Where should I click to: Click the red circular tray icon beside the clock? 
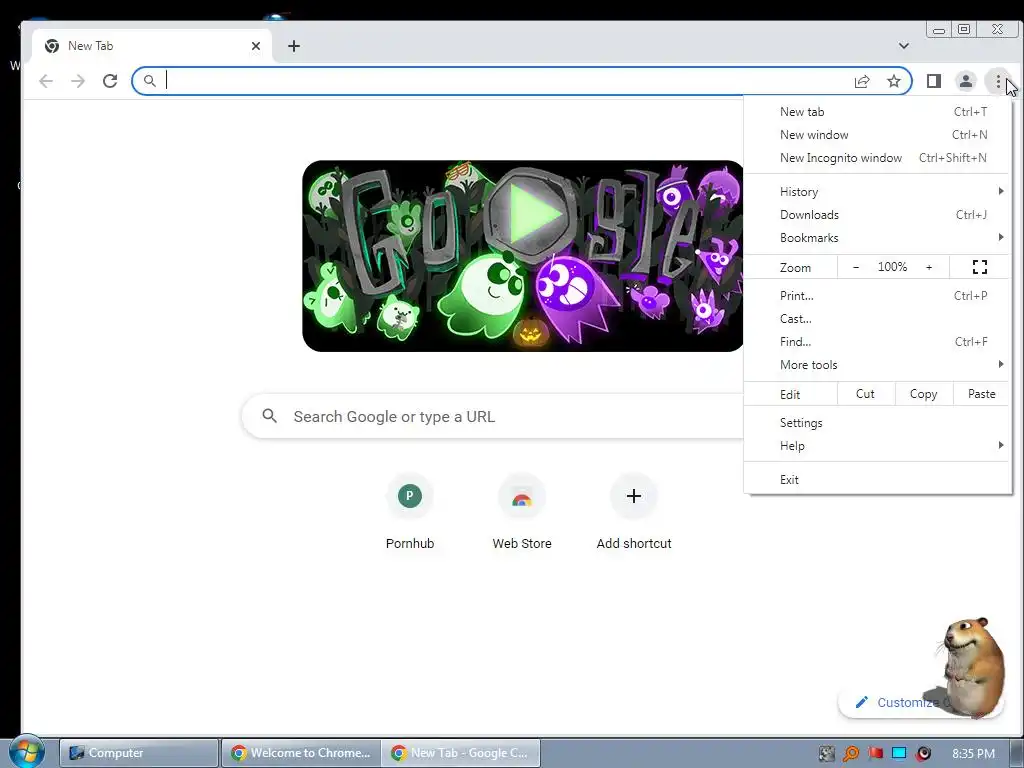[x=923, y=754]
